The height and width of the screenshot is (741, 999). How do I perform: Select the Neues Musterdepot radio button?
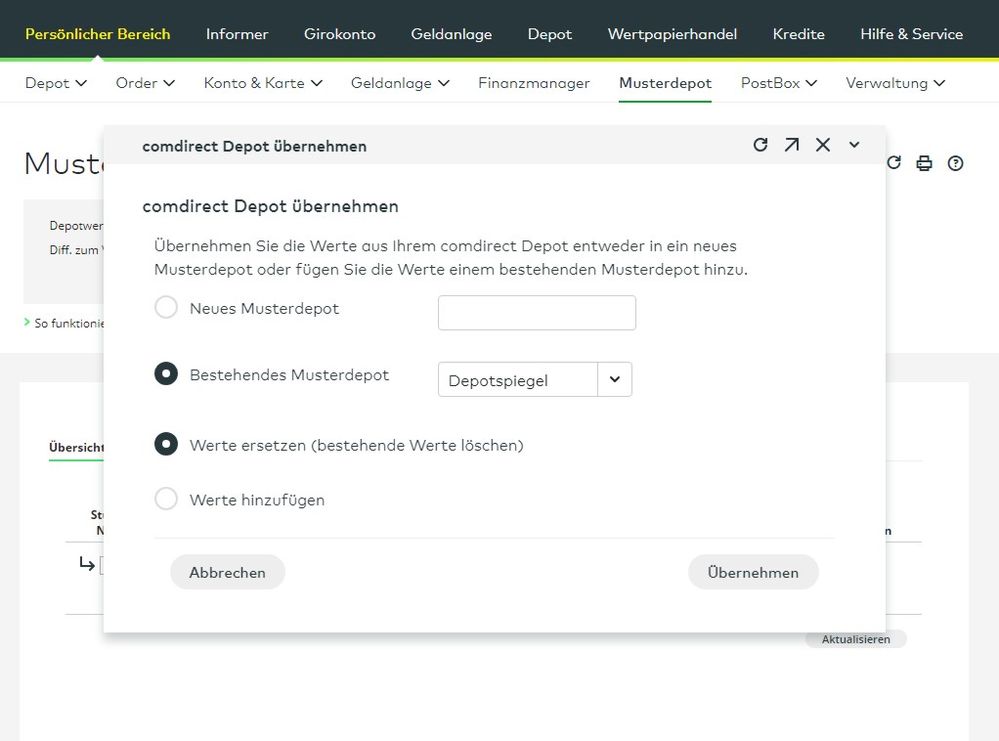pos(166,308)
